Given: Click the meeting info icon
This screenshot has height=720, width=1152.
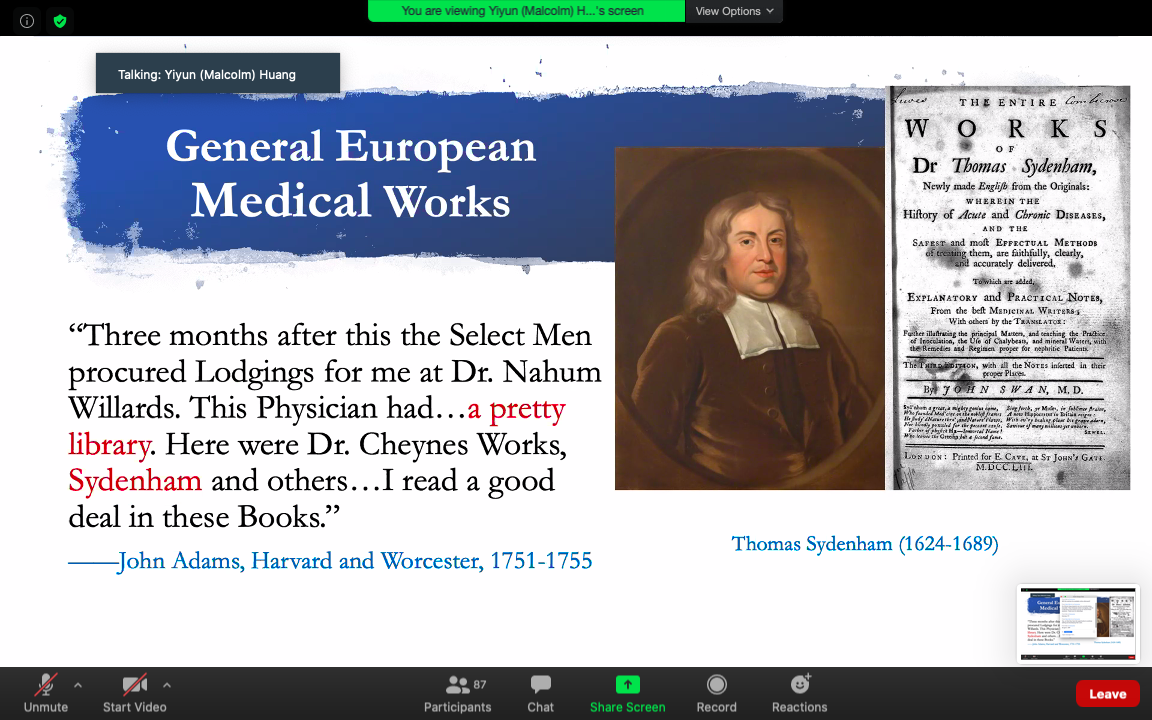Looking at the screenshot, I should [27, 20].
